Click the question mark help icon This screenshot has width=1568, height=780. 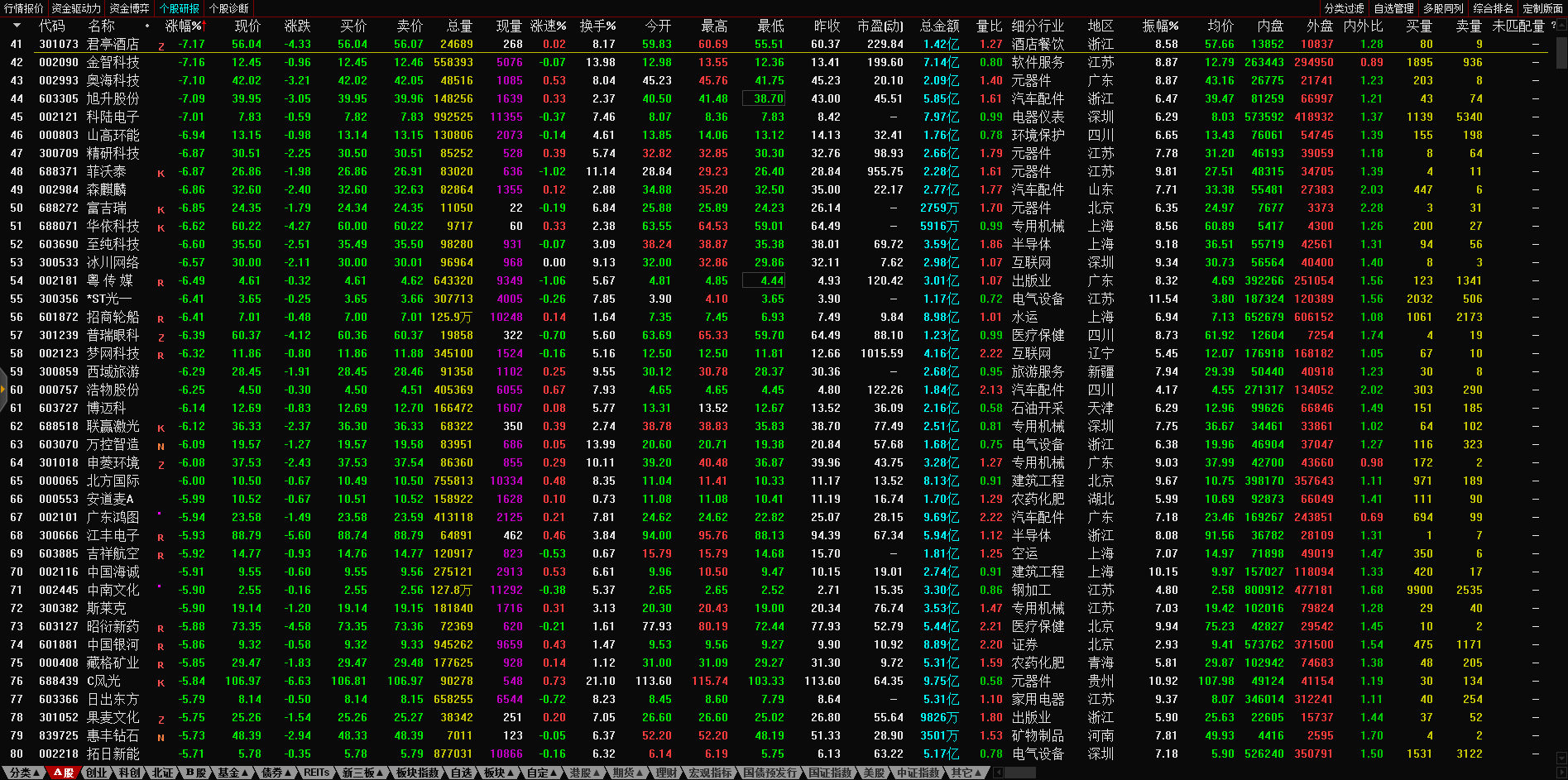click(1553, 26)
